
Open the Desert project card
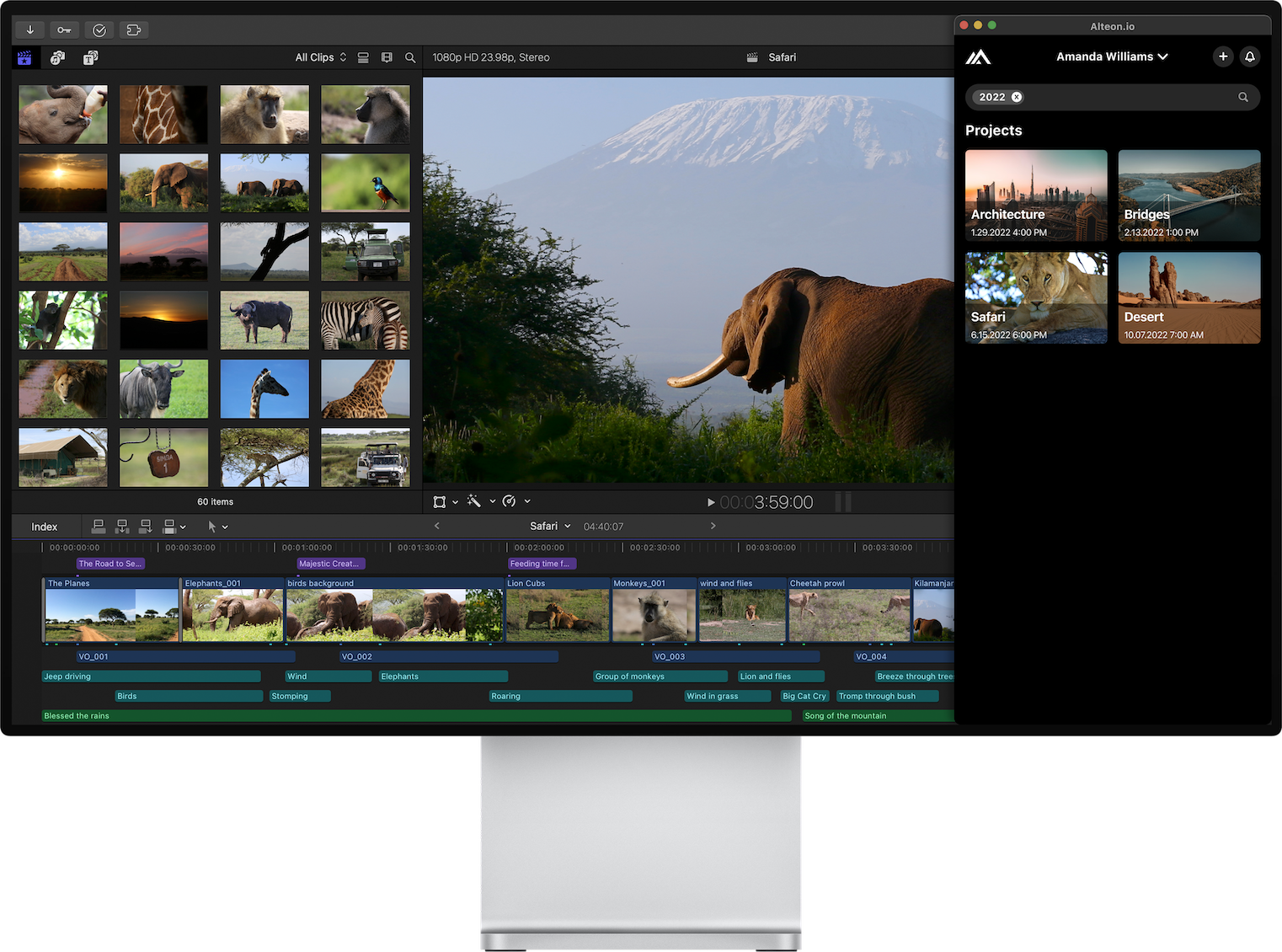pos(1189,297)
